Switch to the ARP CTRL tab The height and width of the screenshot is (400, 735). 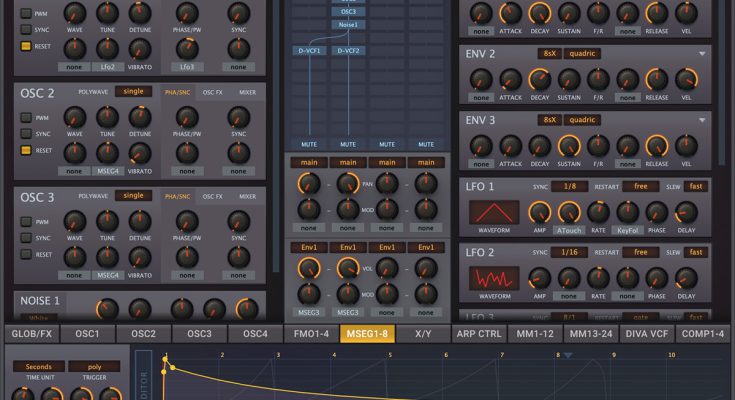(x=479, y=334)
